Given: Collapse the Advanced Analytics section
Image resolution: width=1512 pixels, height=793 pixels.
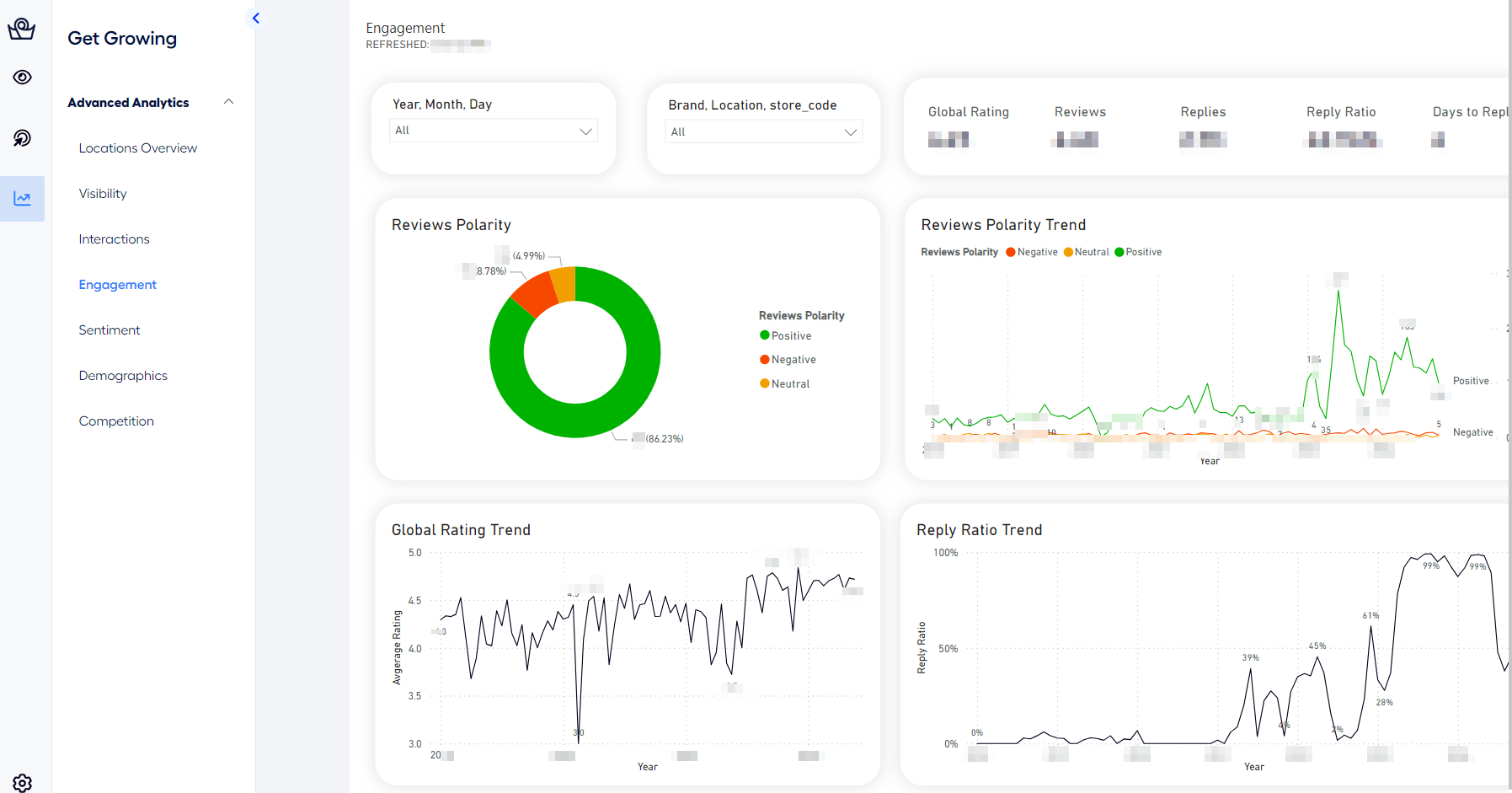Looking at the screenshot, I should point(228,102).
